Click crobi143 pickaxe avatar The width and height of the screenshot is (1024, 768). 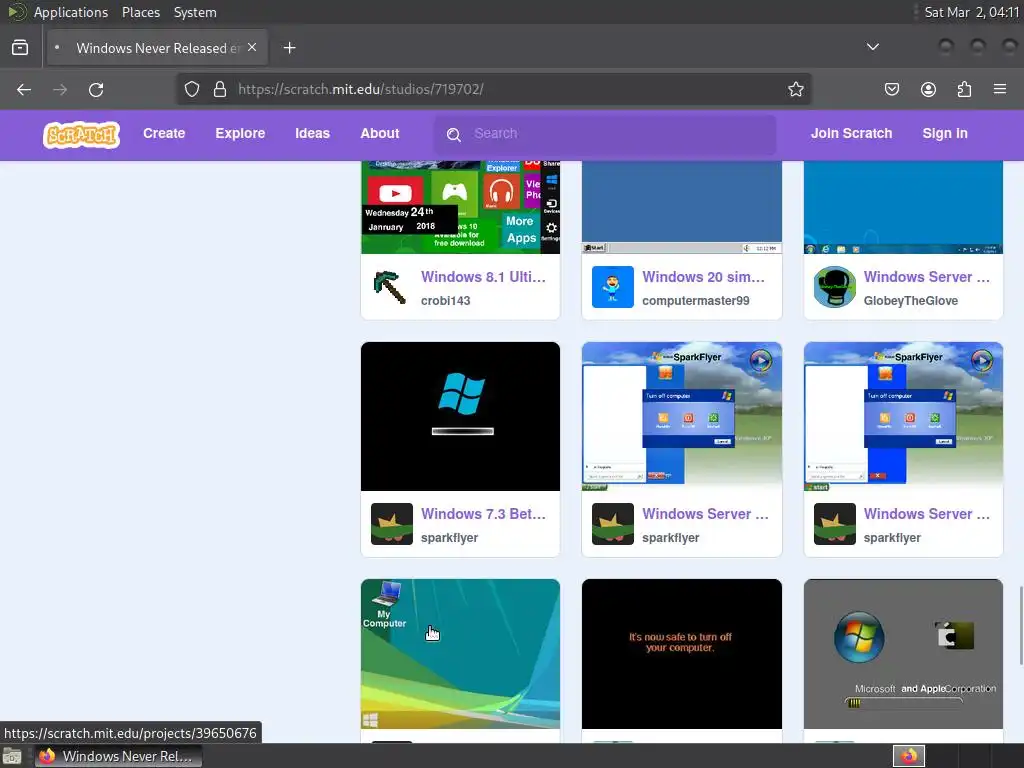tap(391, 287)
